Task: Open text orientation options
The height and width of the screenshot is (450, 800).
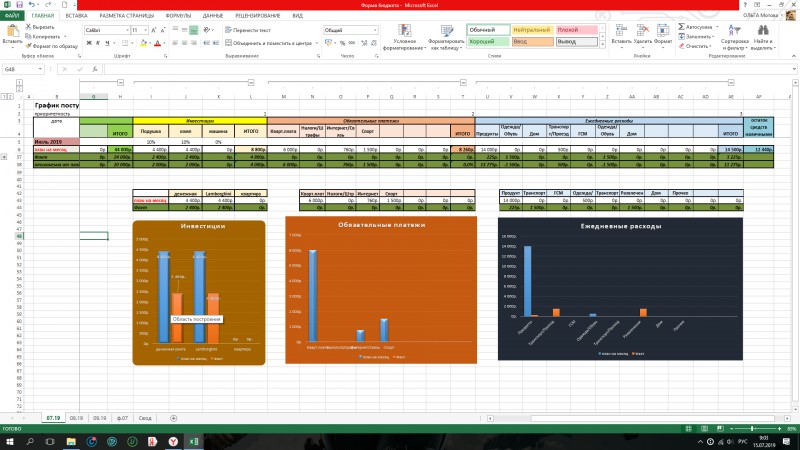Action: [208, 30]
